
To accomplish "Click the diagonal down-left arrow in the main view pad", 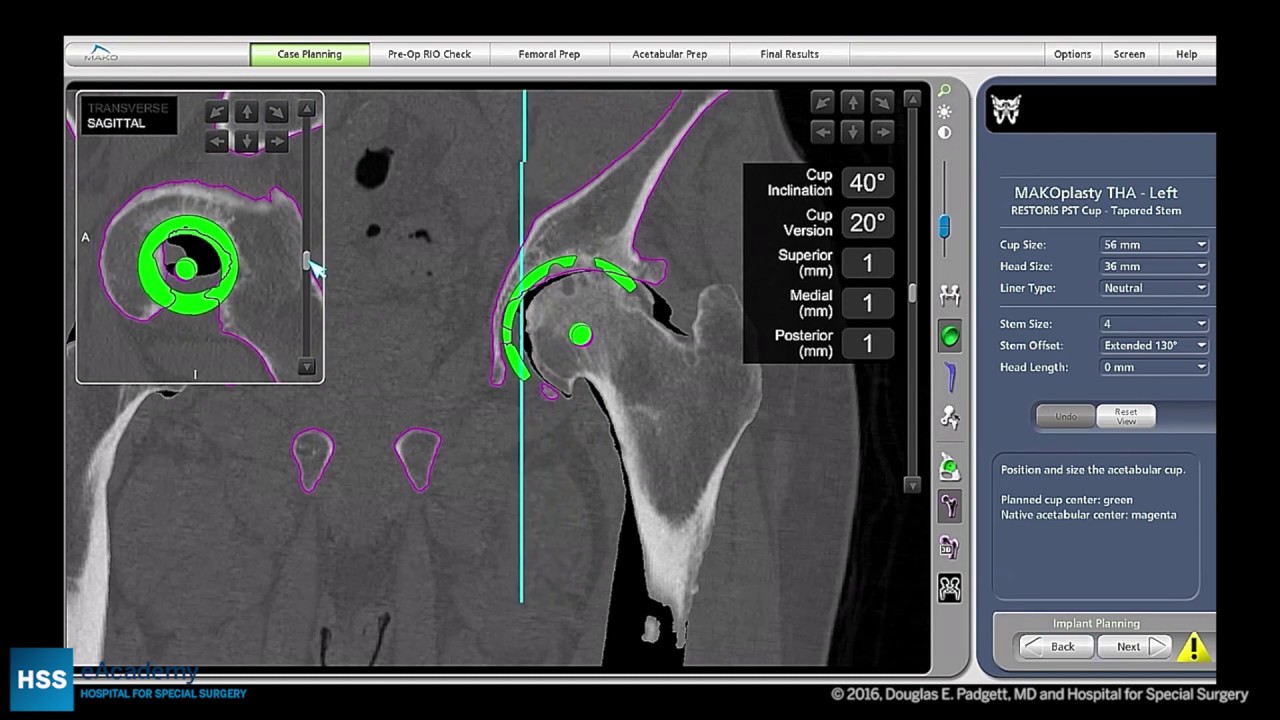I will (x=822, y=102).
